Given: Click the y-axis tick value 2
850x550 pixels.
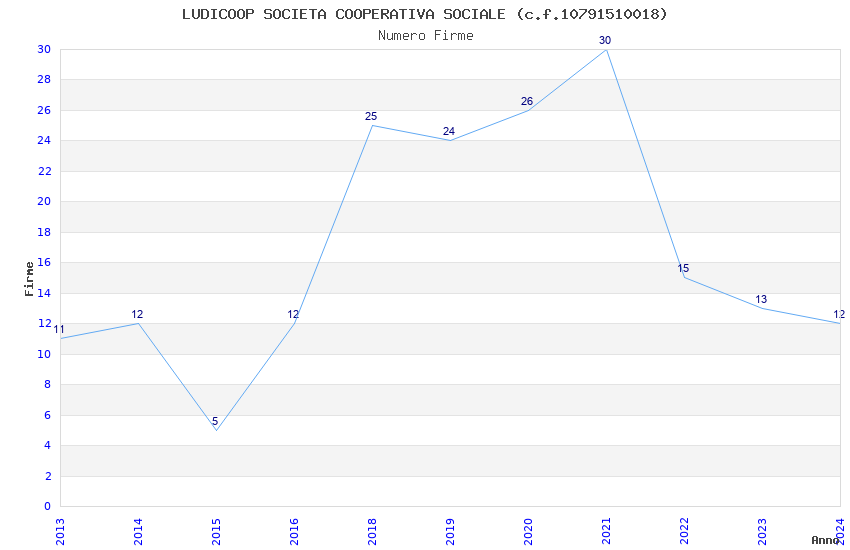Looking at the screenshot, I should click(x=48, y=476).
